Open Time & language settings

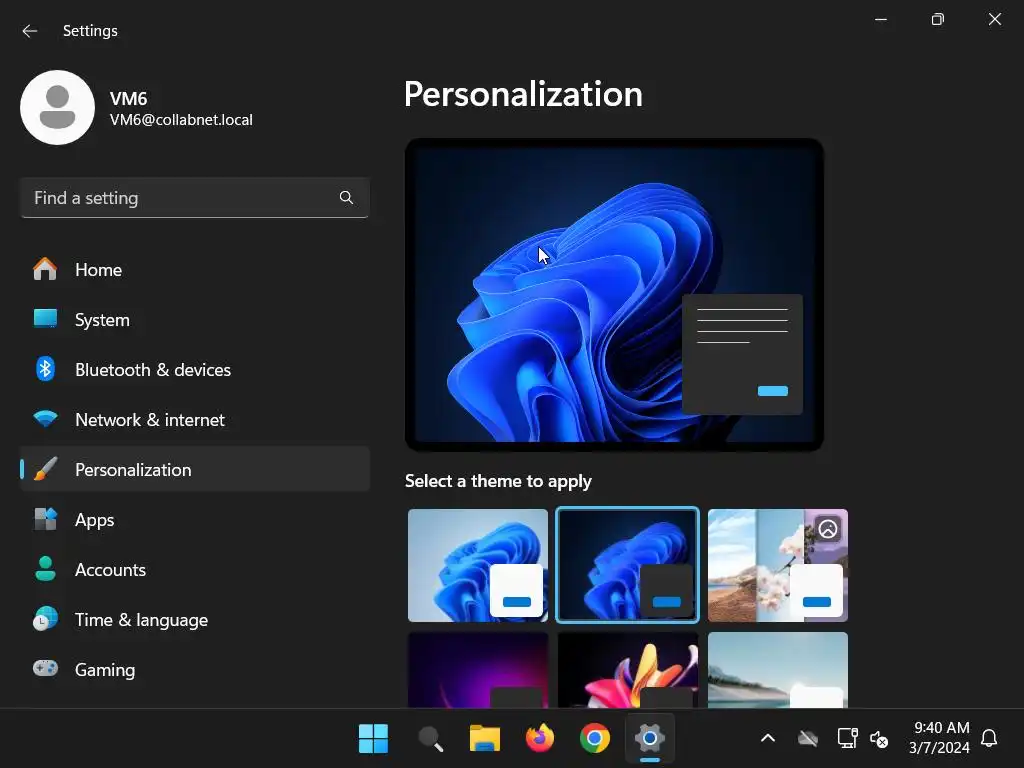[x=195, y=620]
